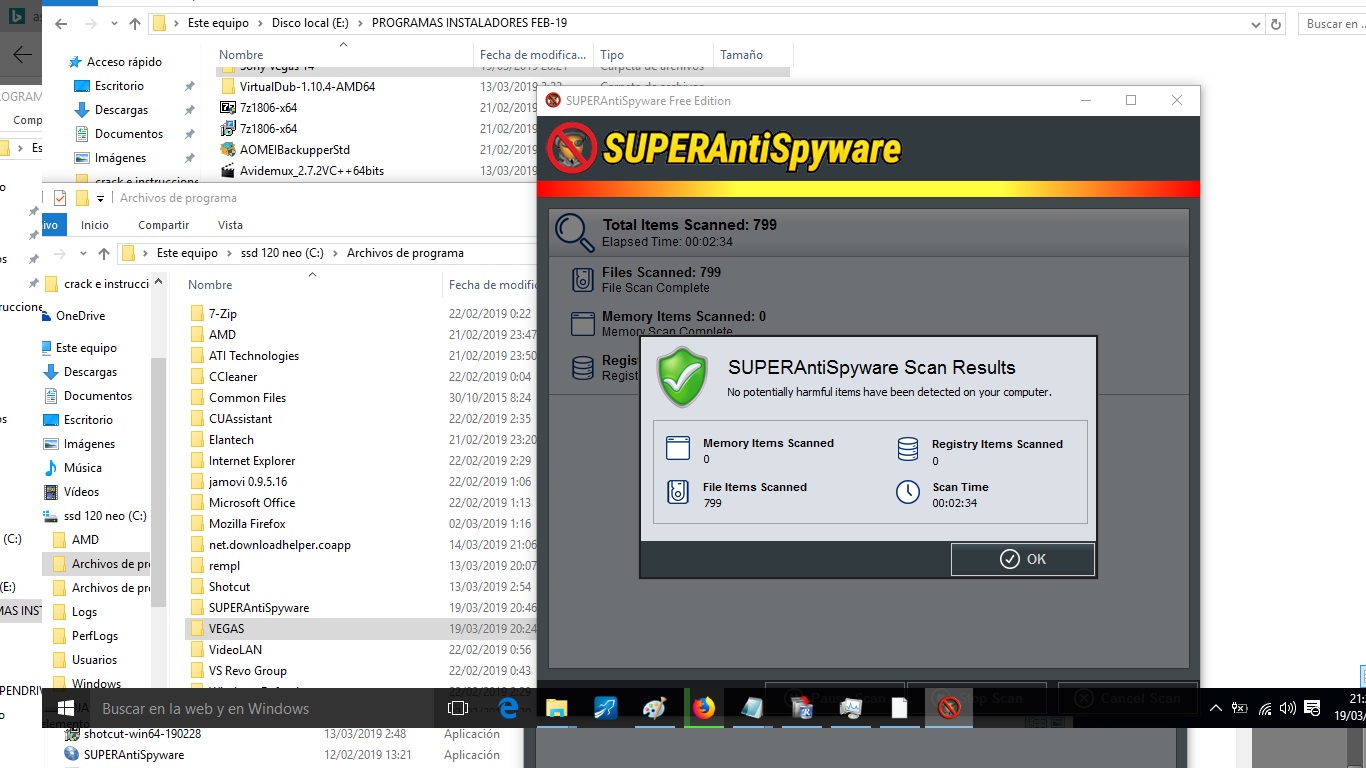This screenshot has height=768, width=1366.
Task: Select ssd 120 neo (C:) in navigation pane
Action: 105,516
